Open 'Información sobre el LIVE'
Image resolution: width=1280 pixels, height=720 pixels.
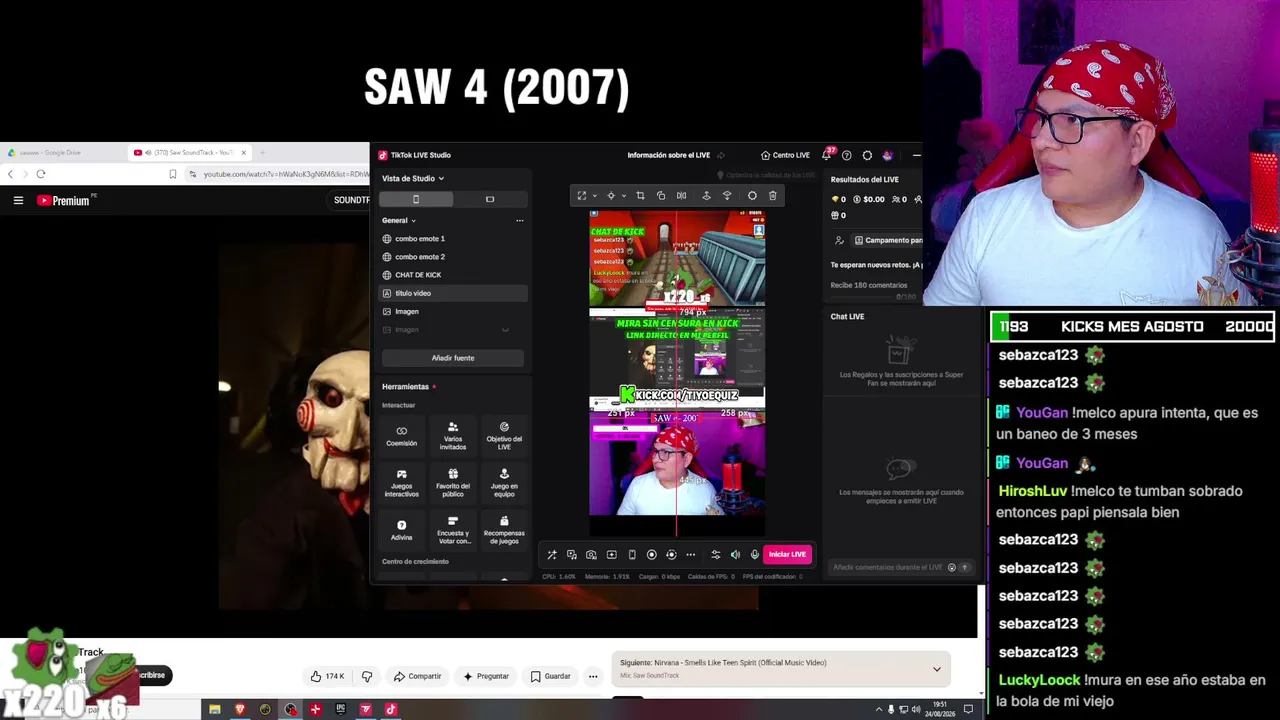[x=669, y=155]
